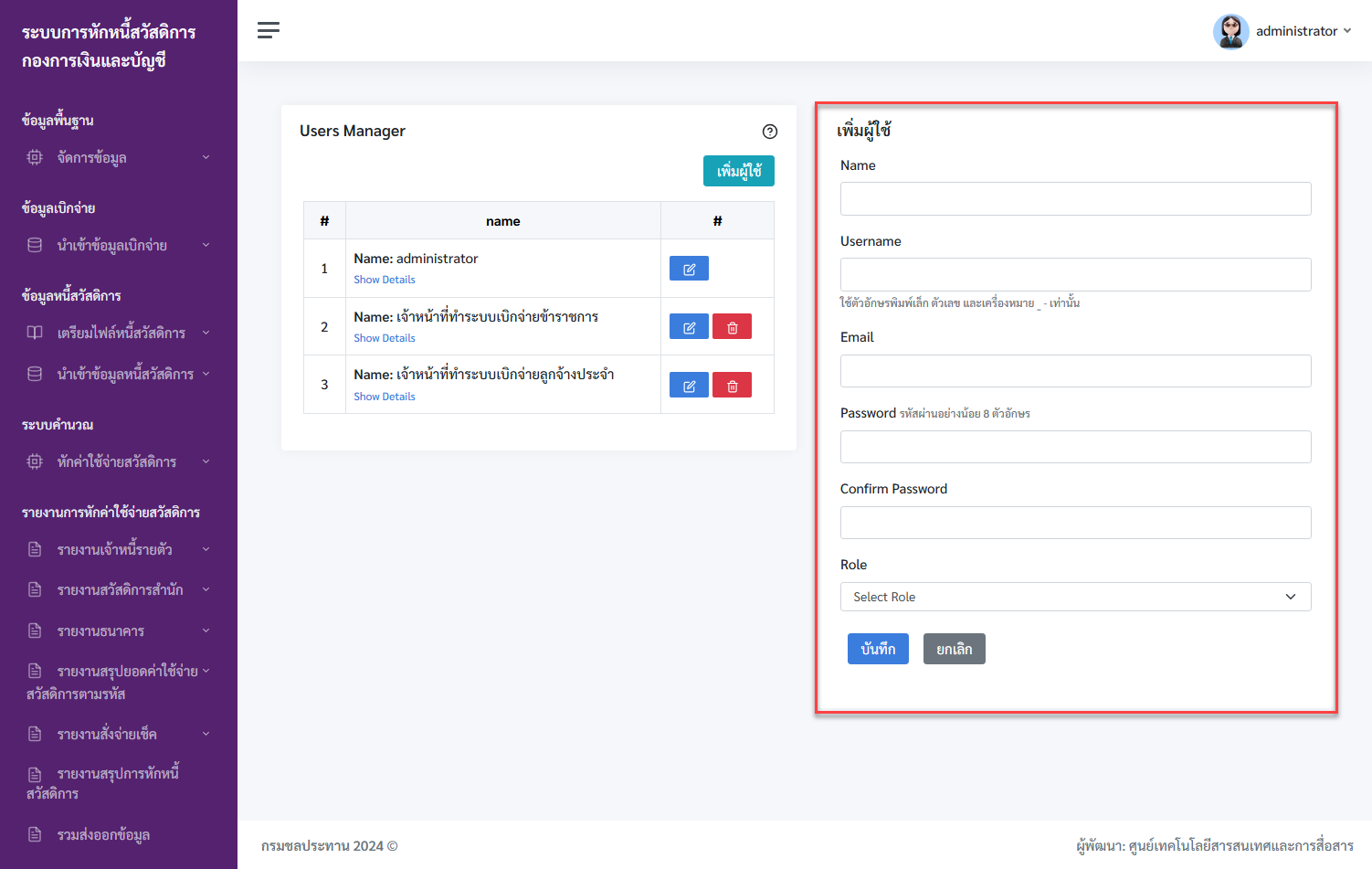Expand the รายงานธนาคาร sidebar menu
Image resolution: width=1372 pixels, height=869 pixels.
[x=119, y=631]
